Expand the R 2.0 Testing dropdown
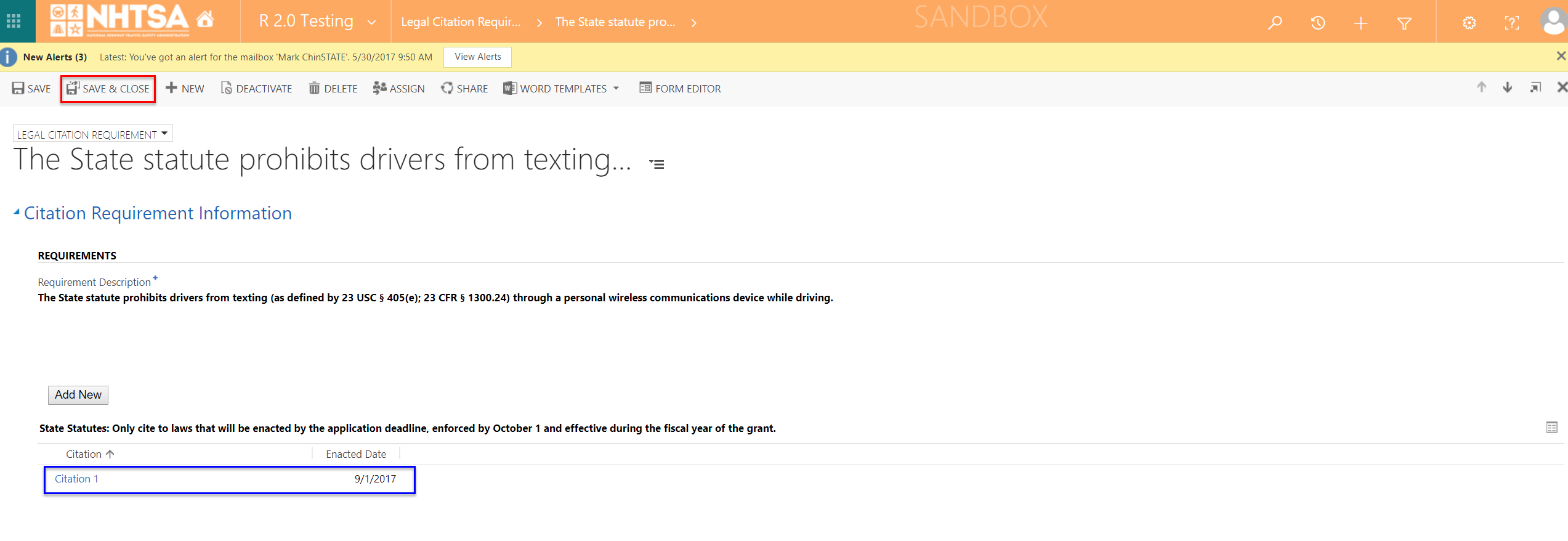The height and width of the screenshot is (541, 1568). (x=371, y=22)
